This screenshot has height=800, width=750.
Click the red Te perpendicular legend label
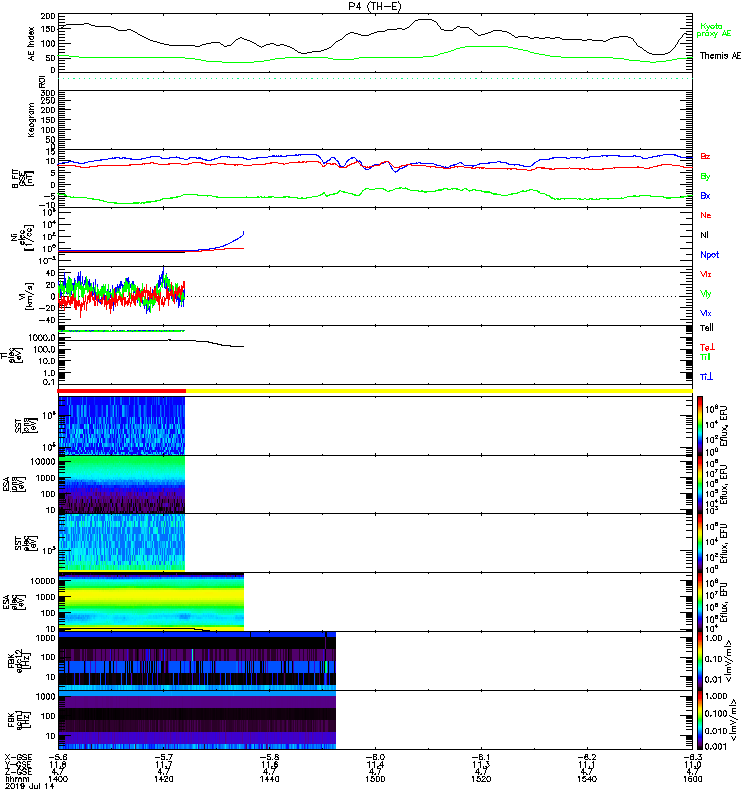[x=707, y=347]
